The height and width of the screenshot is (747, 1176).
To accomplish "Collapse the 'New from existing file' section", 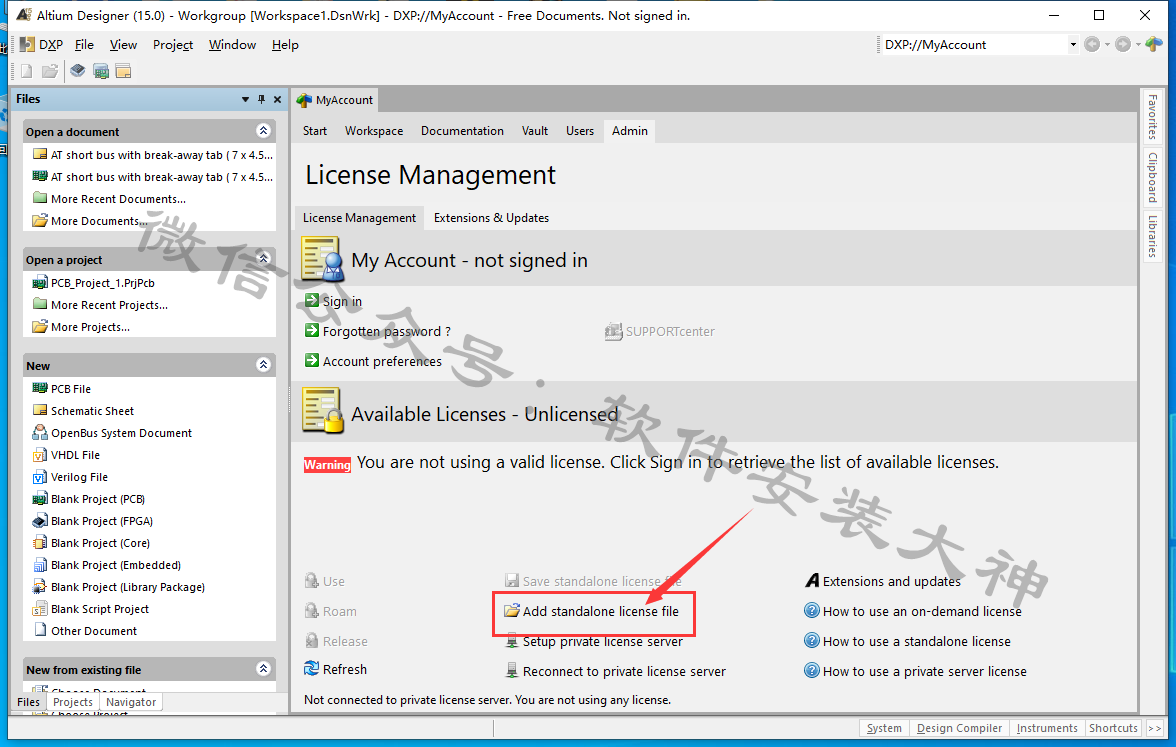I will (263, 668).
